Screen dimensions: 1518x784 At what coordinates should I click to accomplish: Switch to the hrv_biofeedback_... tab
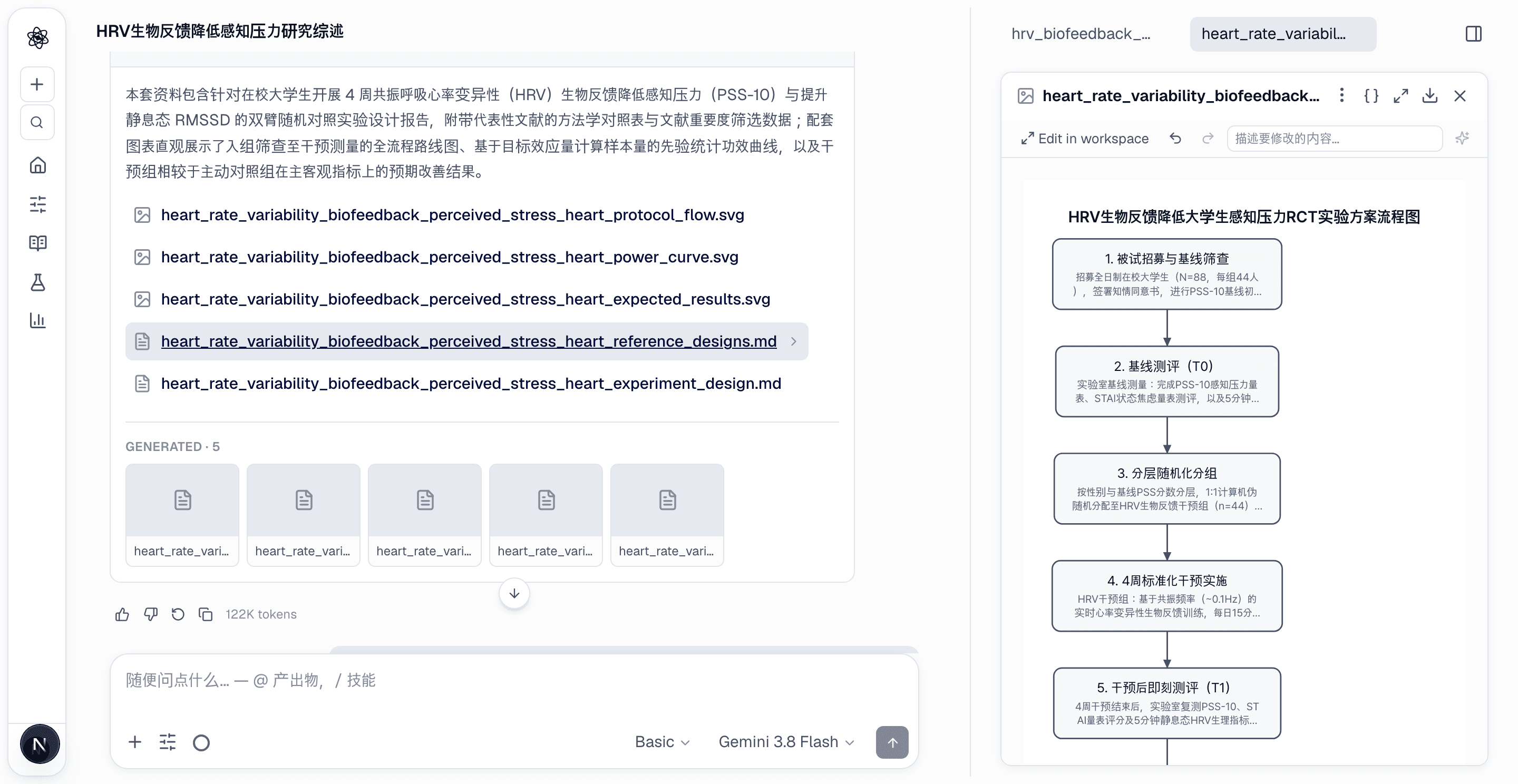coord(1080,34)
